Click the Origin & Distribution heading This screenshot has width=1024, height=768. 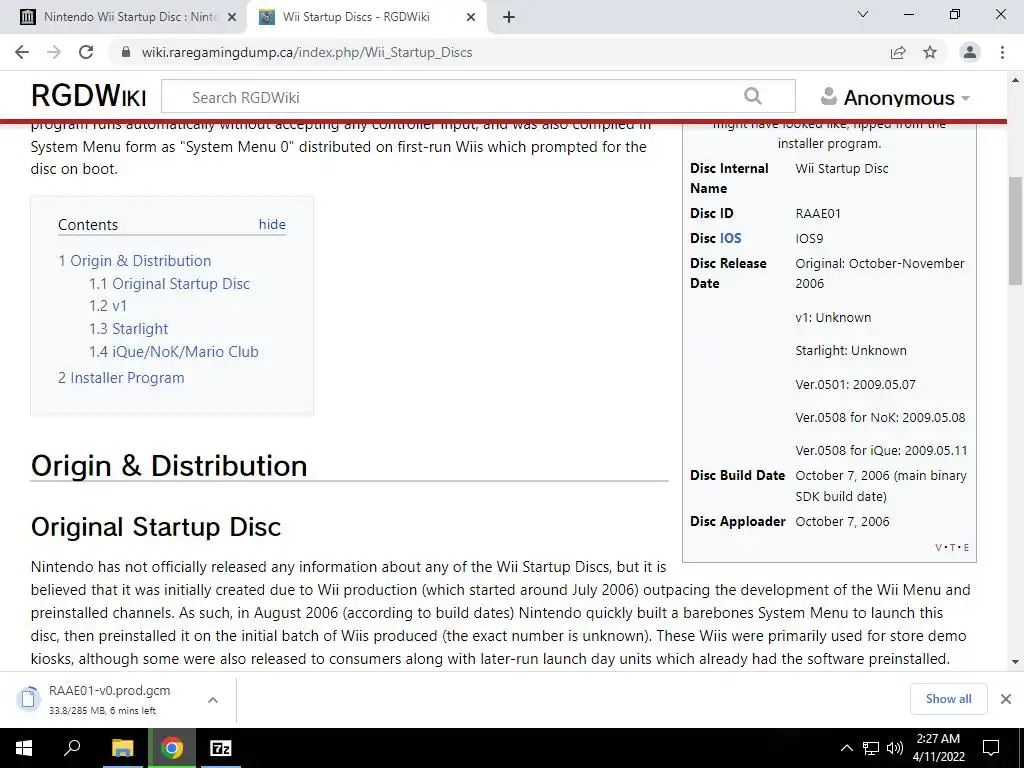coord(168,466)
